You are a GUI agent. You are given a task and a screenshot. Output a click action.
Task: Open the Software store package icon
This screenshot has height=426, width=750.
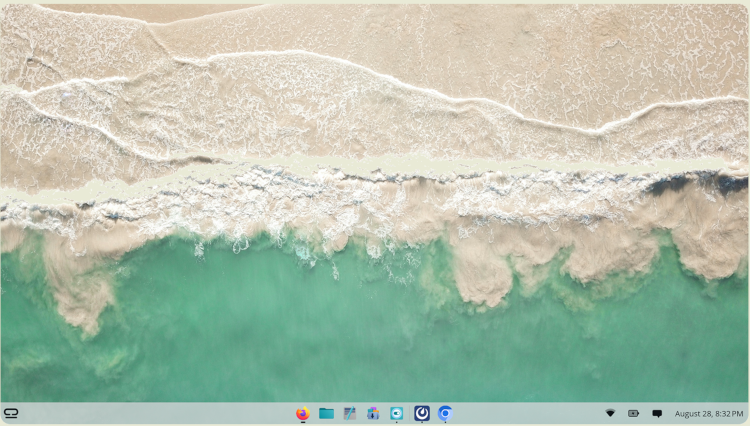[373, 413]
